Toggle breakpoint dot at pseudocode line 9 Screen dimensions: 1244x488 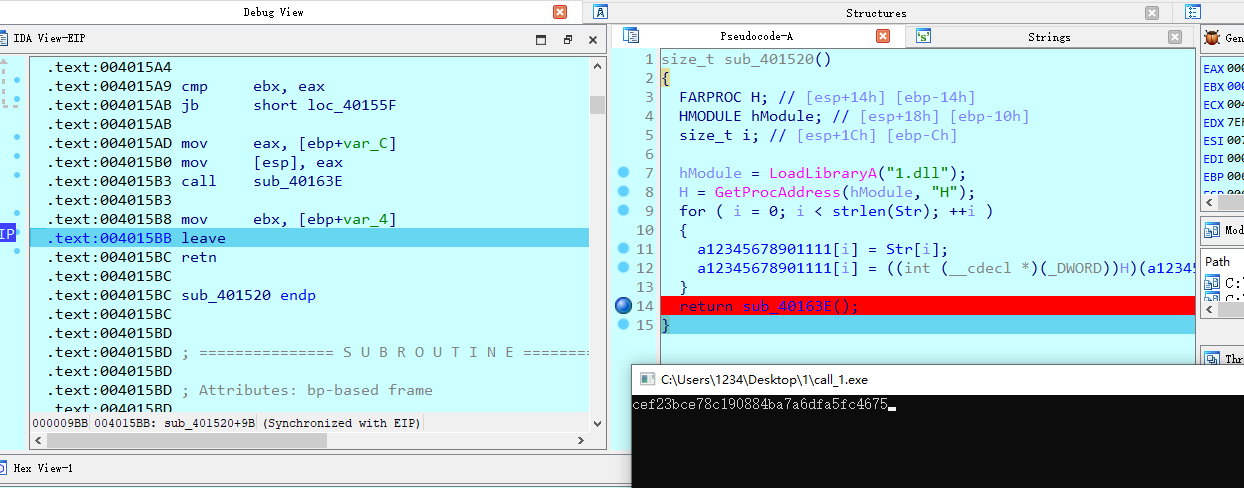[623, 211]
